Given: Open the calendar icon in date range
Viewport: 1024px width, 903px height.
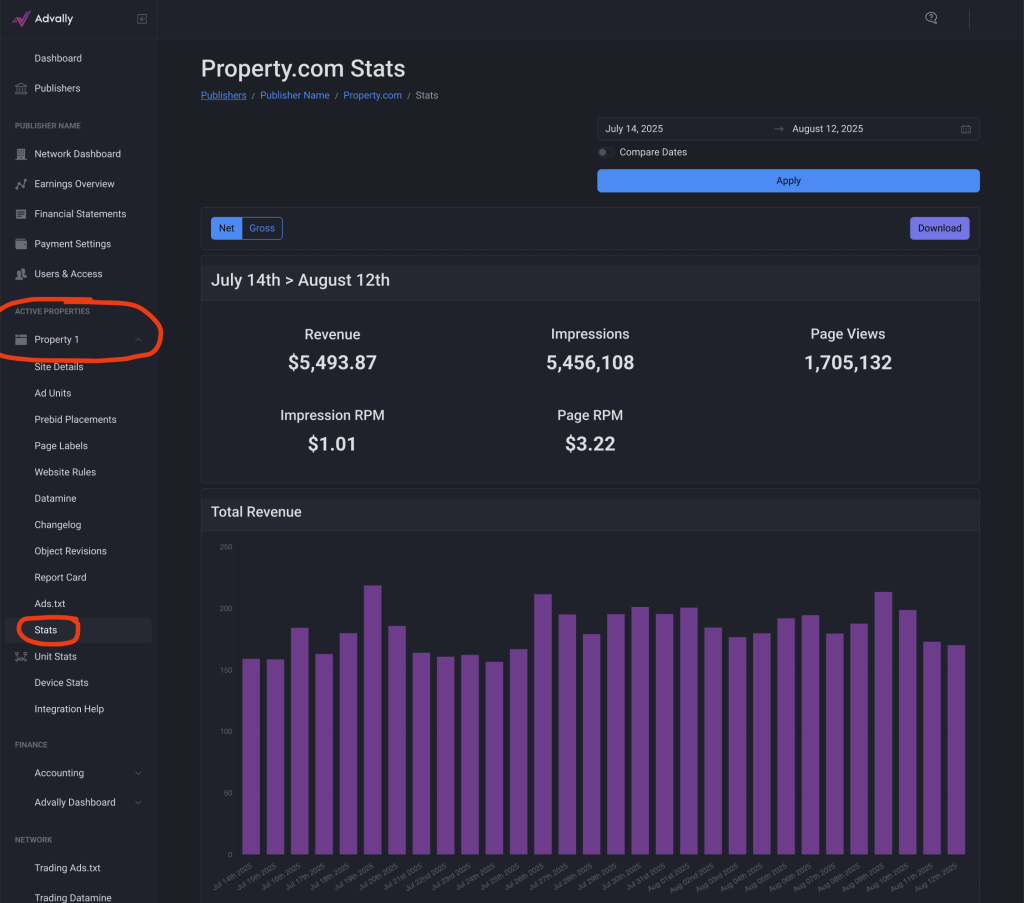Looking at the screenshot, I should (x=966, y=129).
